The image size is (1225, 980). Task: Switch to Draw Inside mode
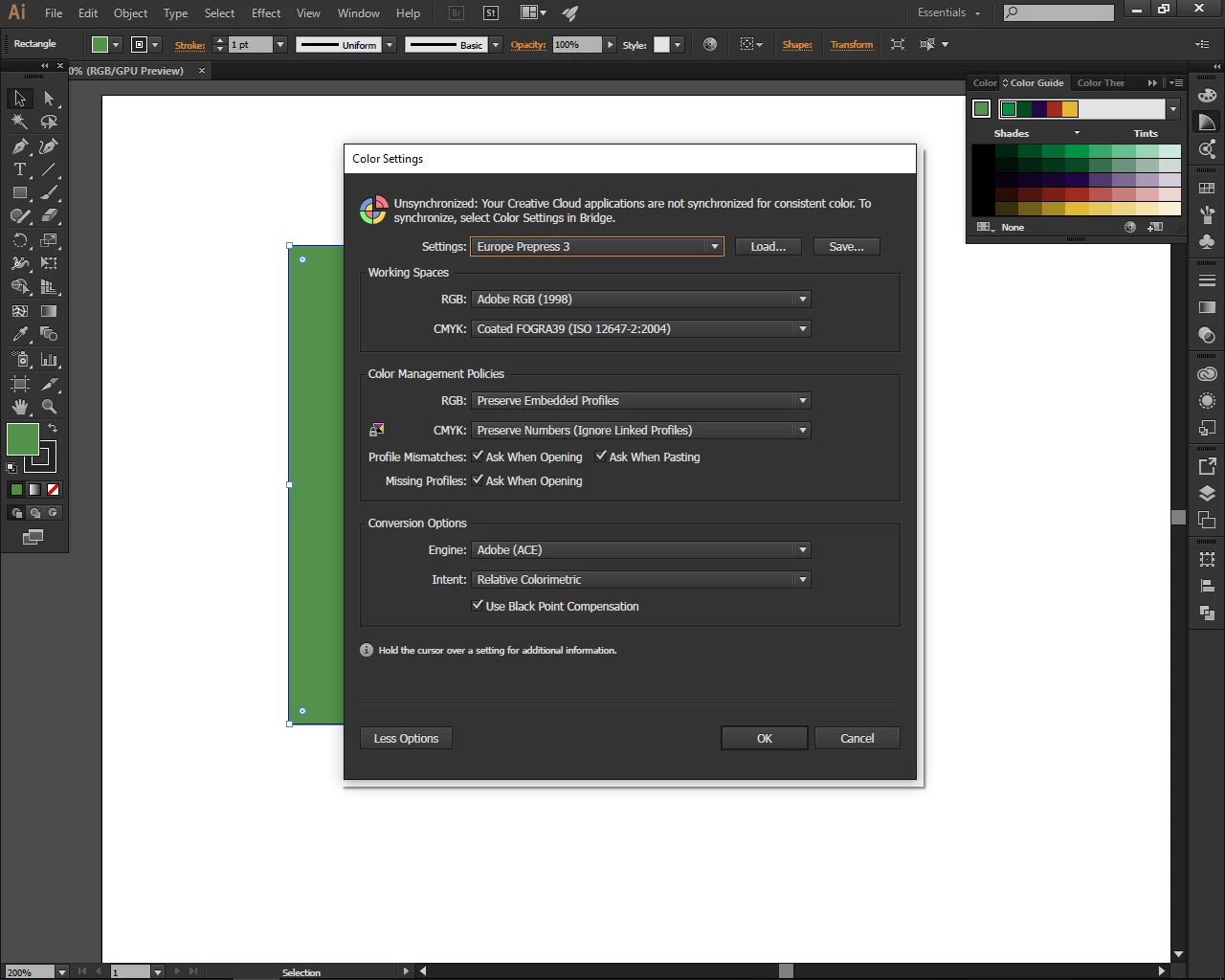point(53,513)
